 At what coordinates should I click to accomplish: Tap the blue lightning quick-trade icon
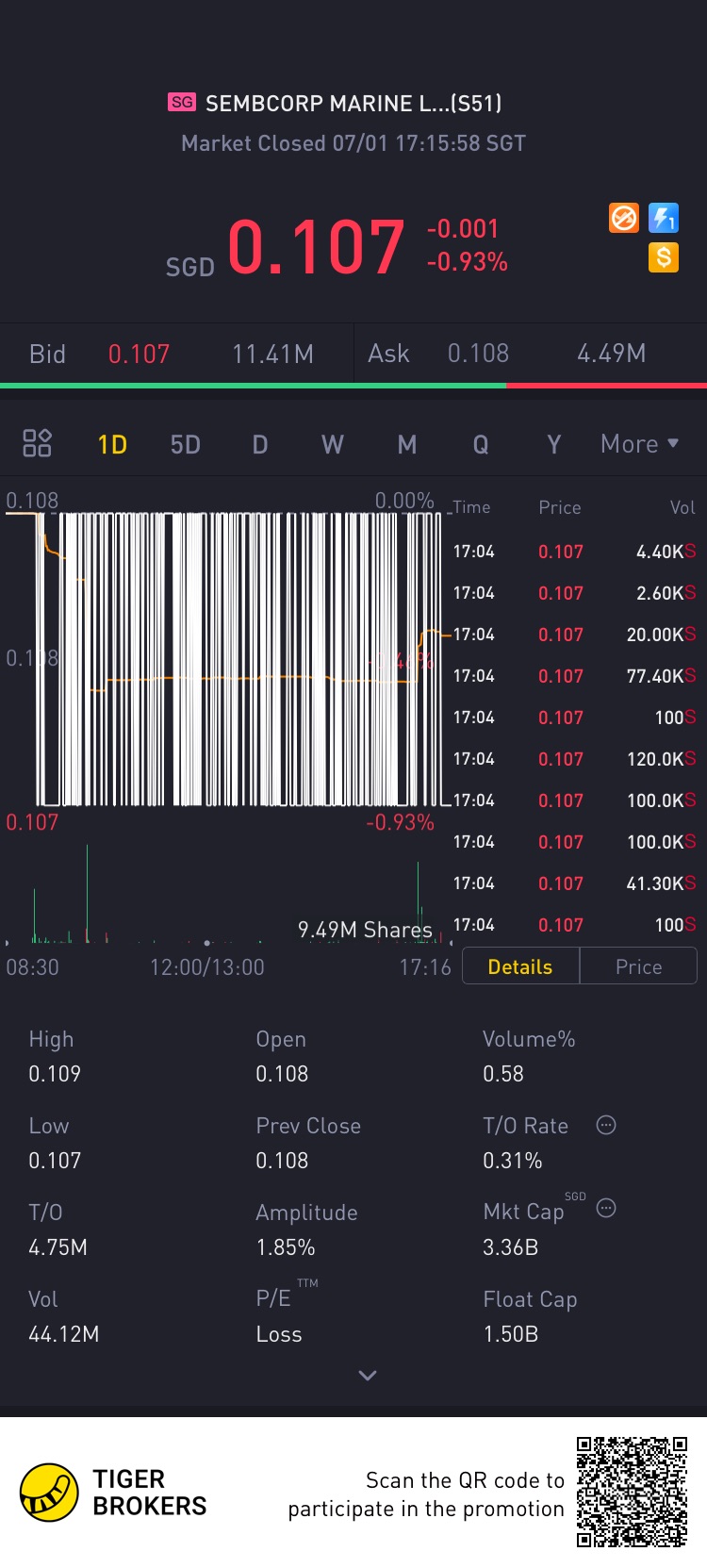click(664, 219)
